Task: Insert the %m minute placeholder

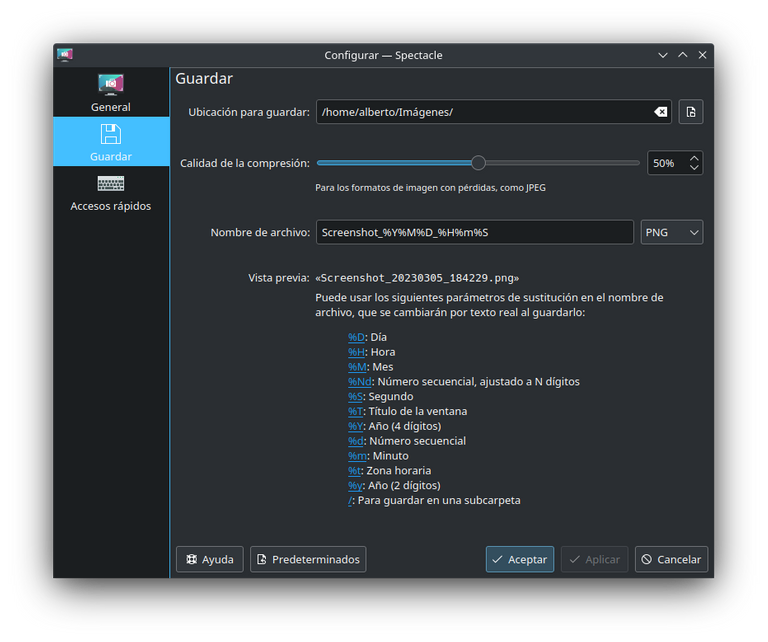Action: [357, 456]
